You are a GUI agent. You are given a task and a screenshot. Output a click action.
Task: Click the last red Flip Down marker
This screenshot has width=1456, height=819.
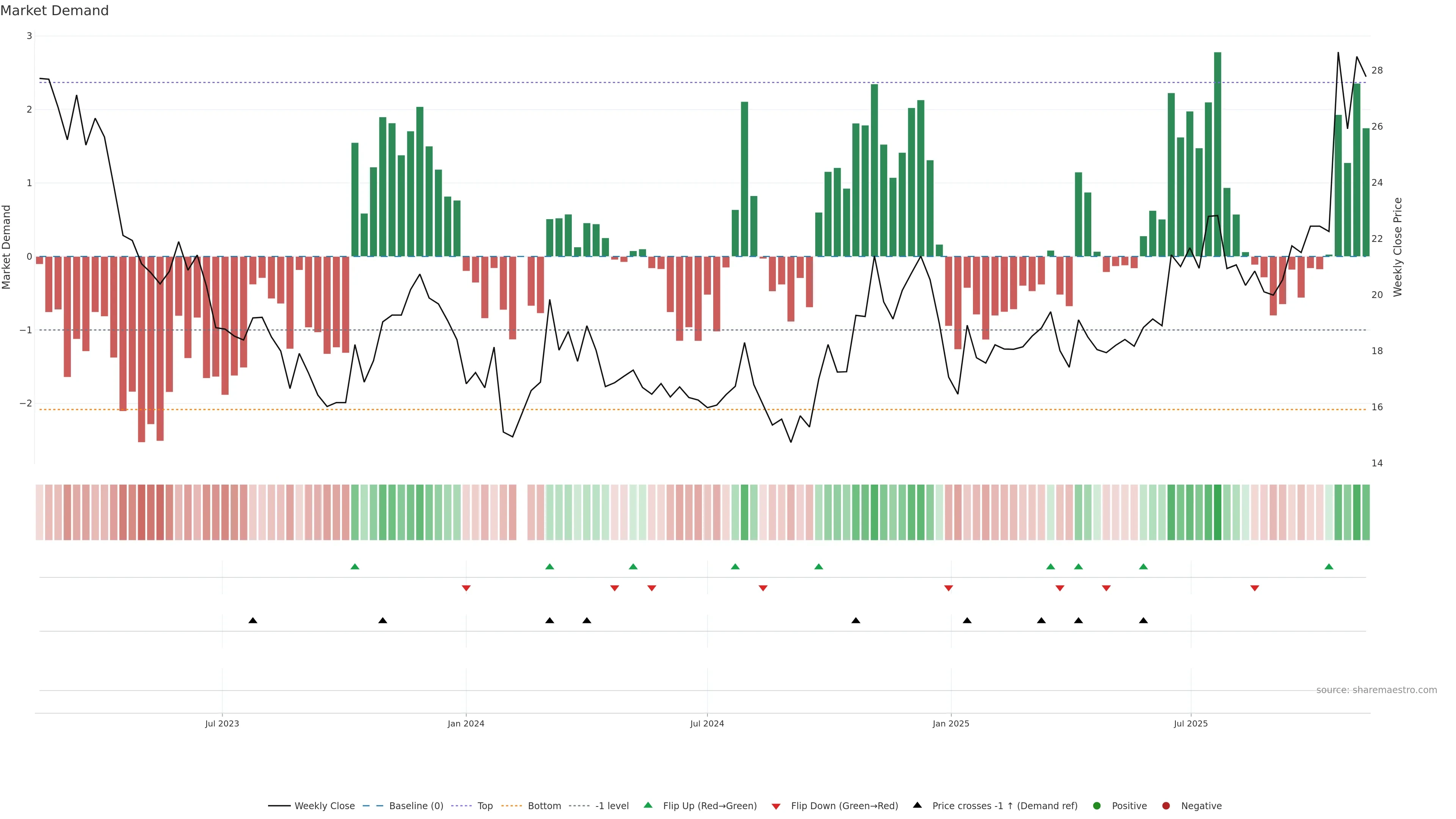[x=1255, y=588]
